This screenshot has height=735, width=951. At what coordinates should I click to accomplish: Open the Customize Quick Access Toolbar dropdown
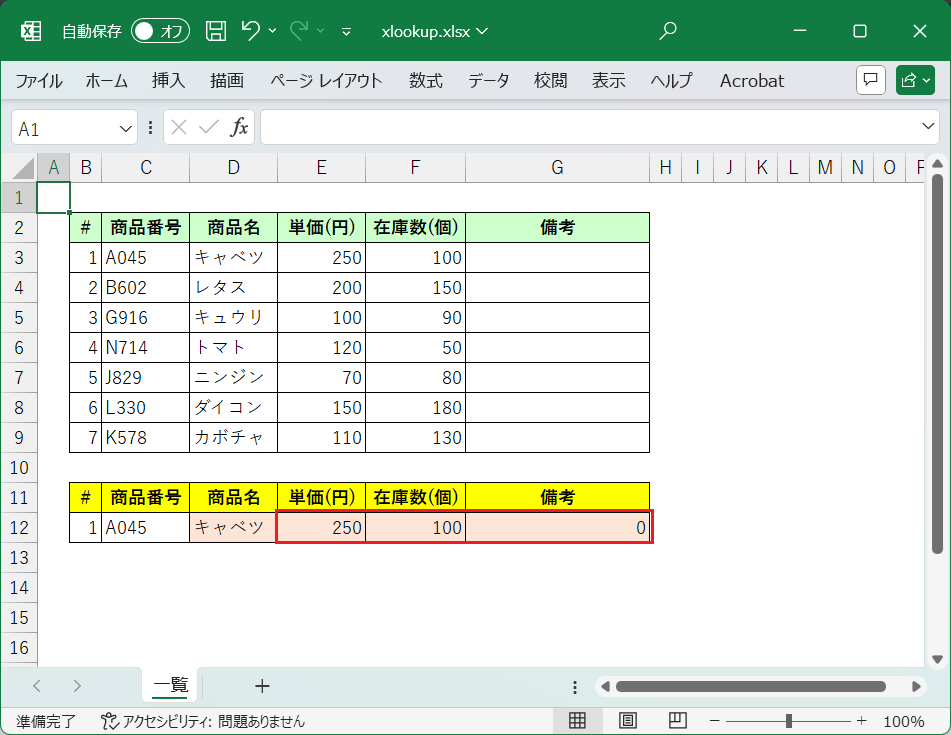coord(346,31)
